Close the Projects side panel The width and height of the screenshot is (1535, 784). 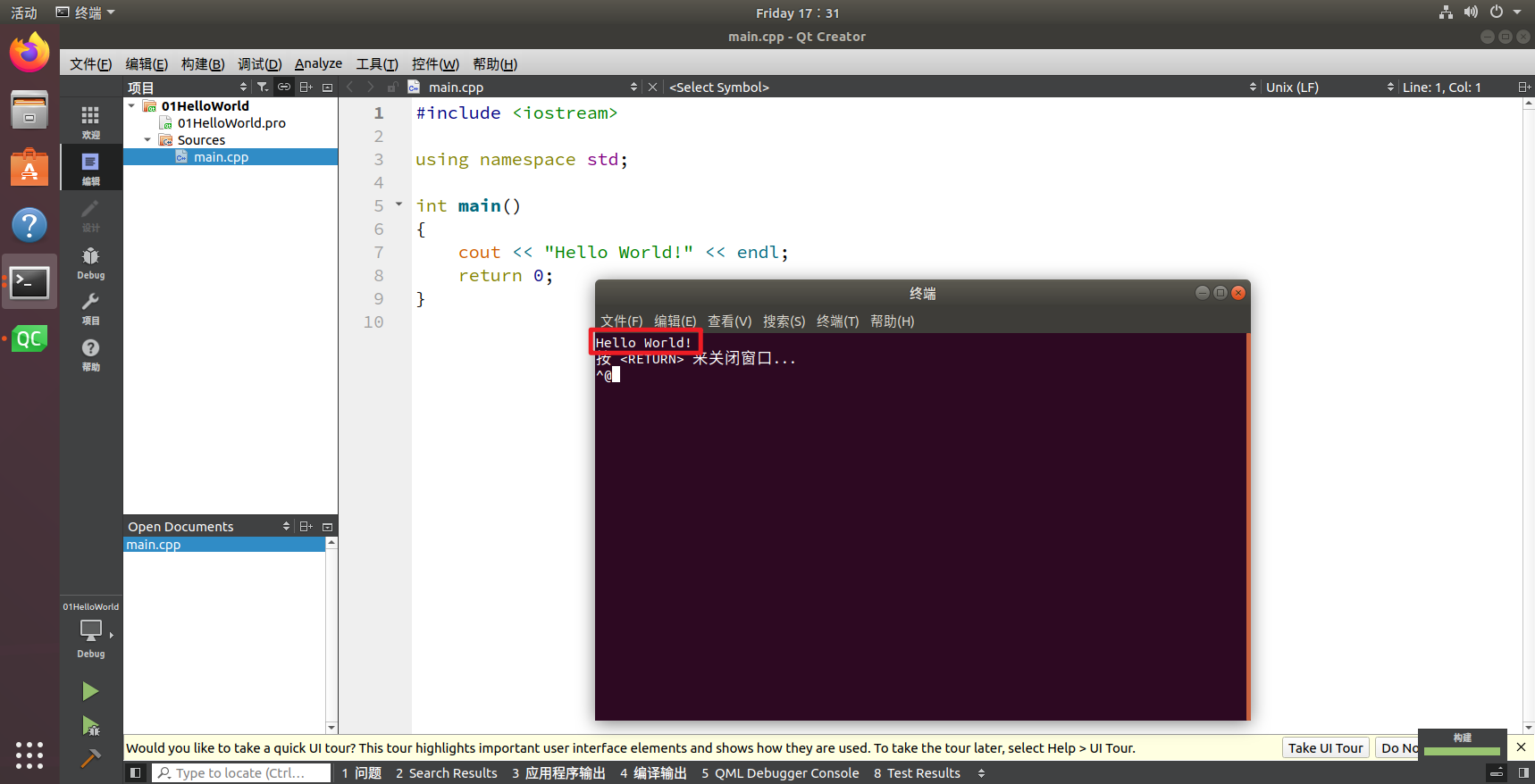point(327,87)
